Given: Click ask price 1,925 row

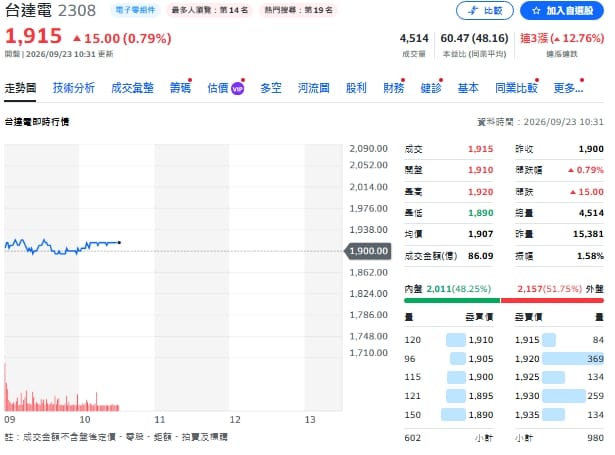Looking at the screenshot, I should [x=559, y=377].
